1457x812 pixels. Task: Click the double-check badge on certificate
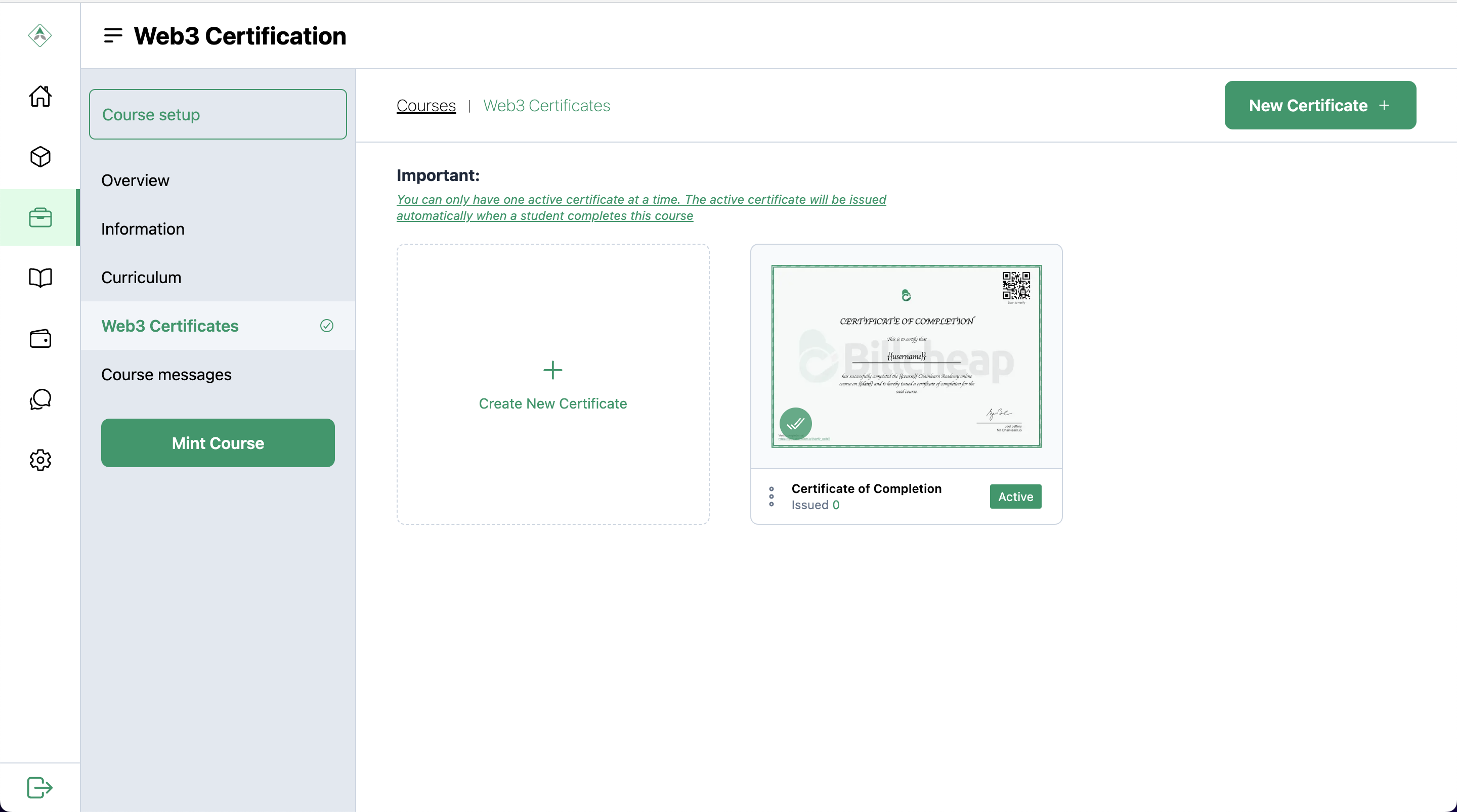(x=795, y=423)
